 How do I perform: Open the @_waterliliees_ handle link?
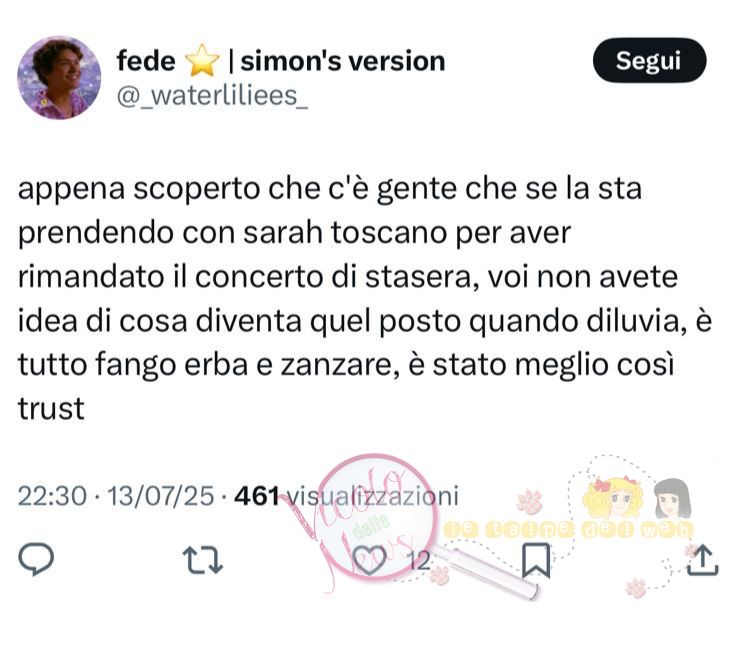pos(212,96)
